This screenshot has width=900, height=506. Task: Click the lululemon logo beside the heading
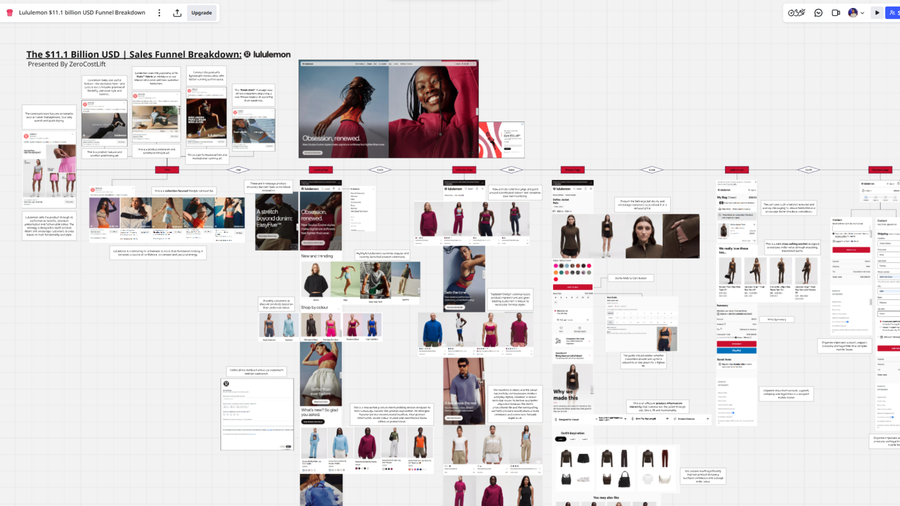[x=267, y=55]
